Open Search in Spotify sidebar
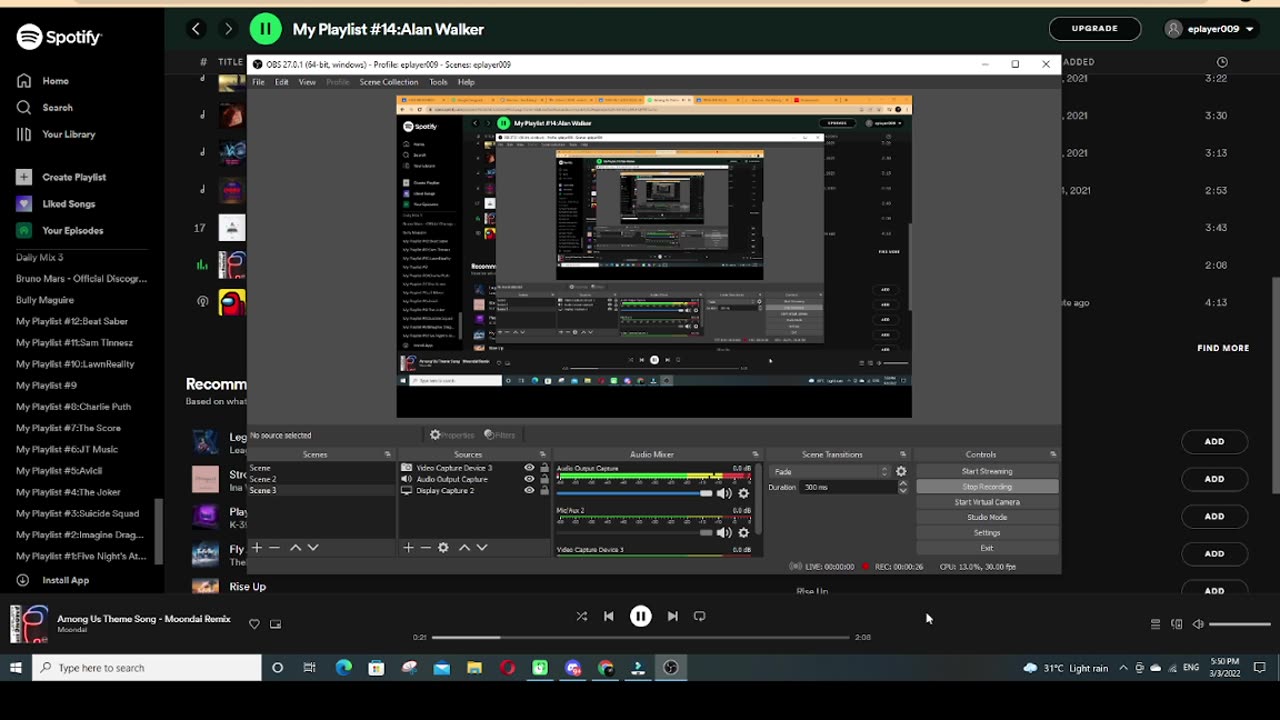 (57, 107)
